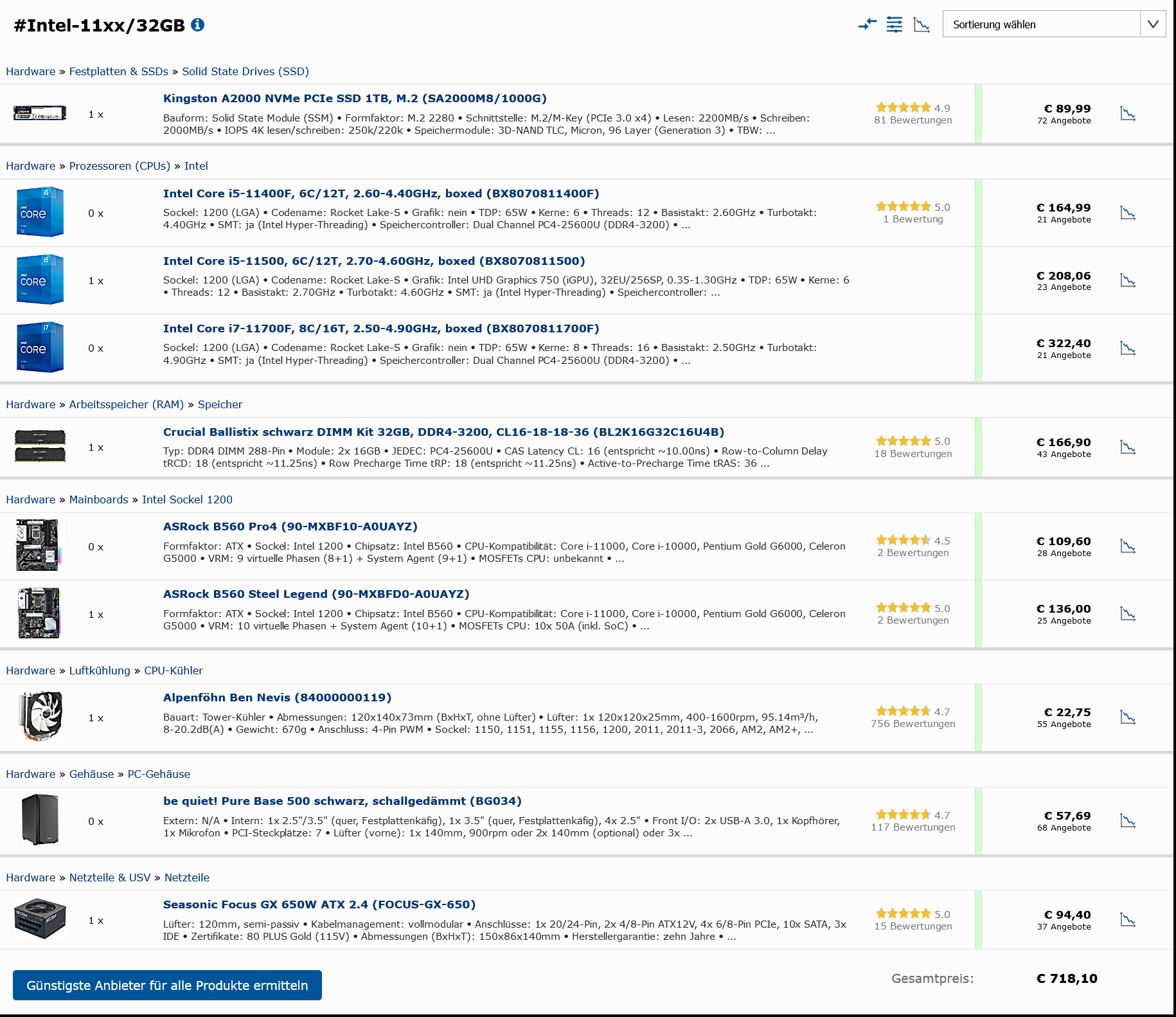This screenshot has width=1176, height=1017.
Task: Show price chart for Kingston A2000 SSD
Action: [x=1128, y=114]
